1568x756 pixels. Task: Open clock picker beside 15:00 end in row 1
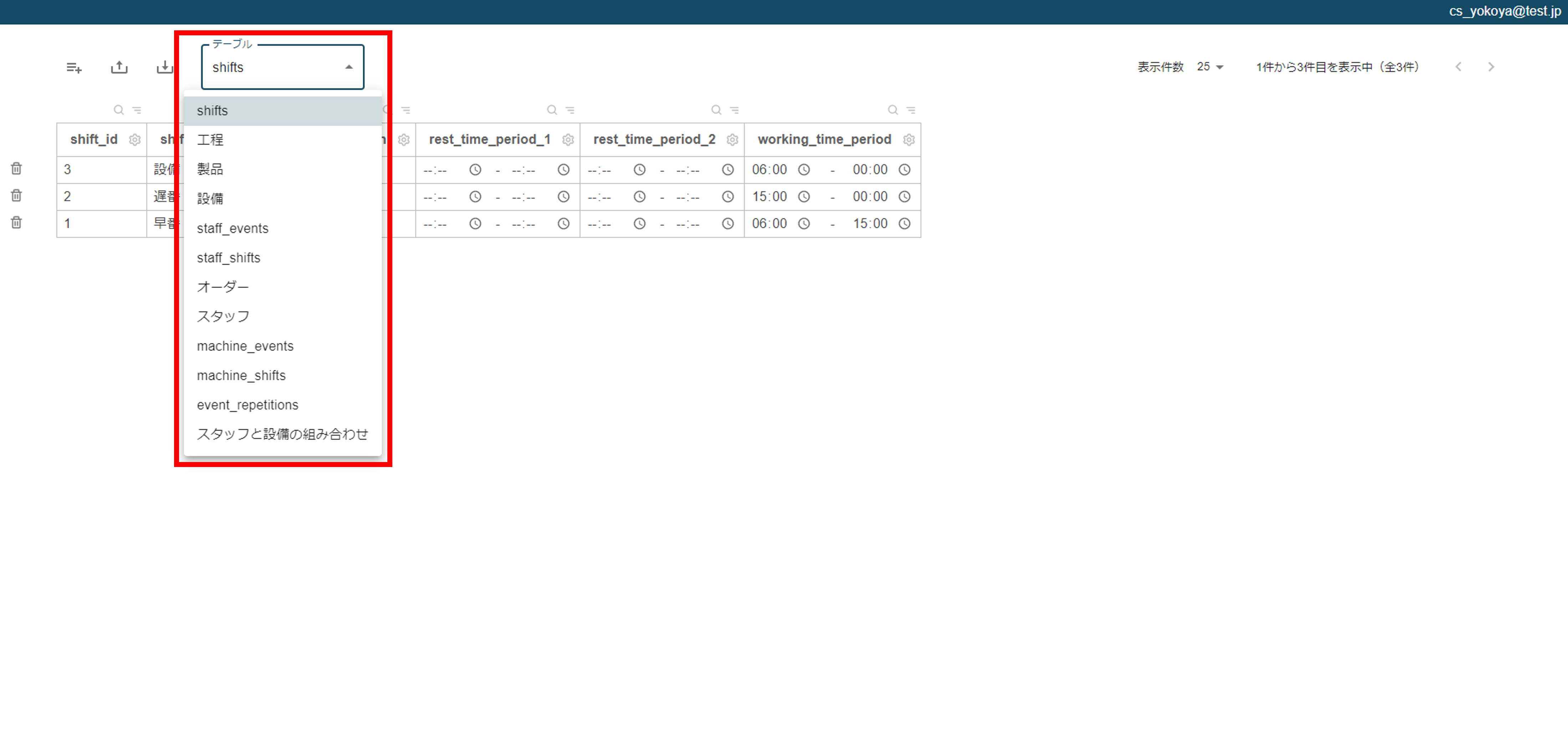pos(905,223)
